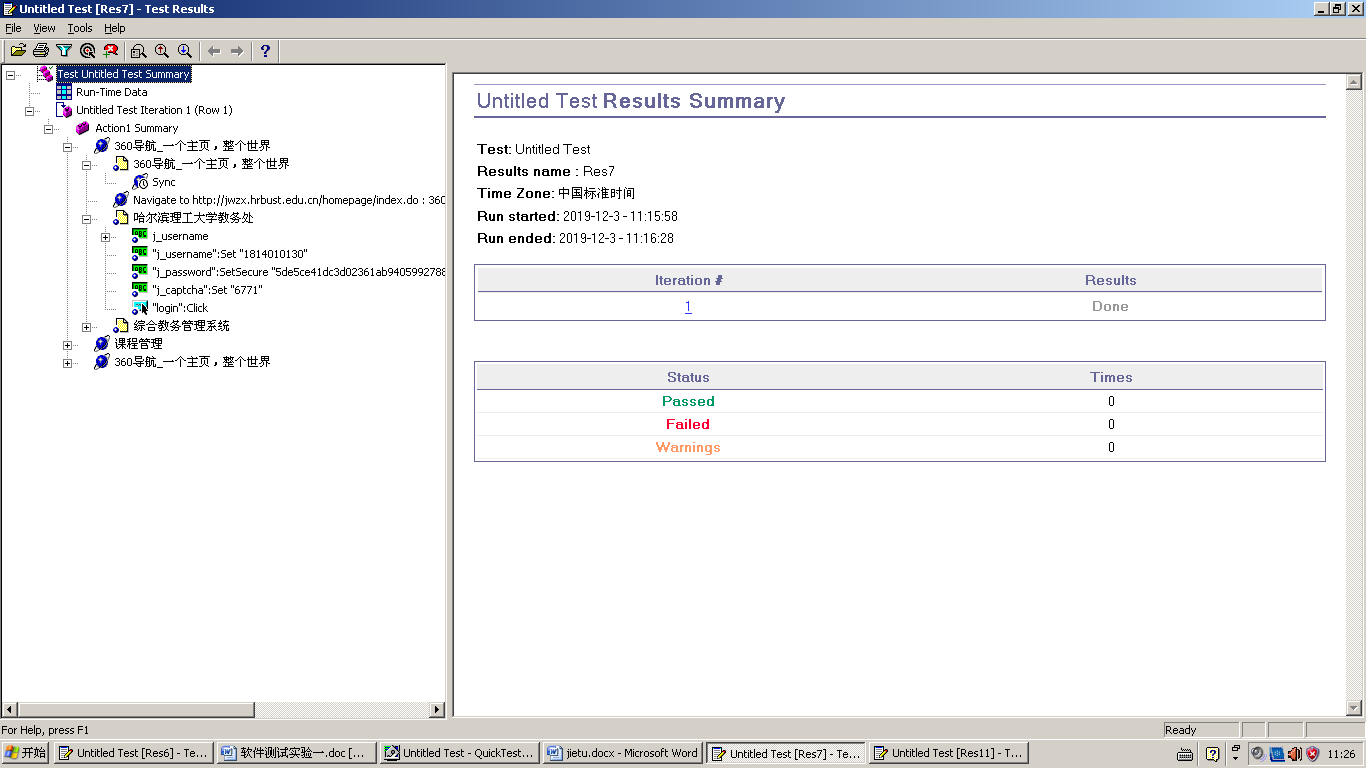Click the 开始 Start button
The image size is (1366, 768).
(x=26, y=753)
